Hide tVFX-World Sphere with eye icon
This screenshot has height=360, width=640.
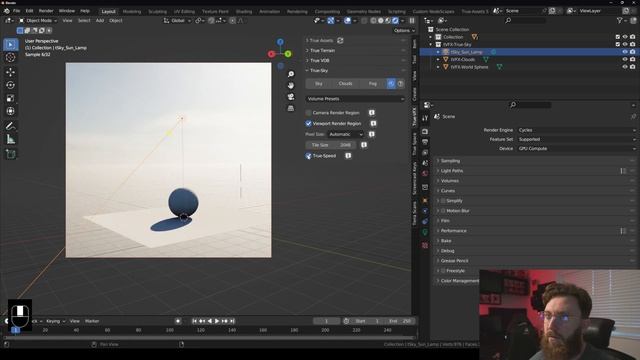click(x=624, y=67)
